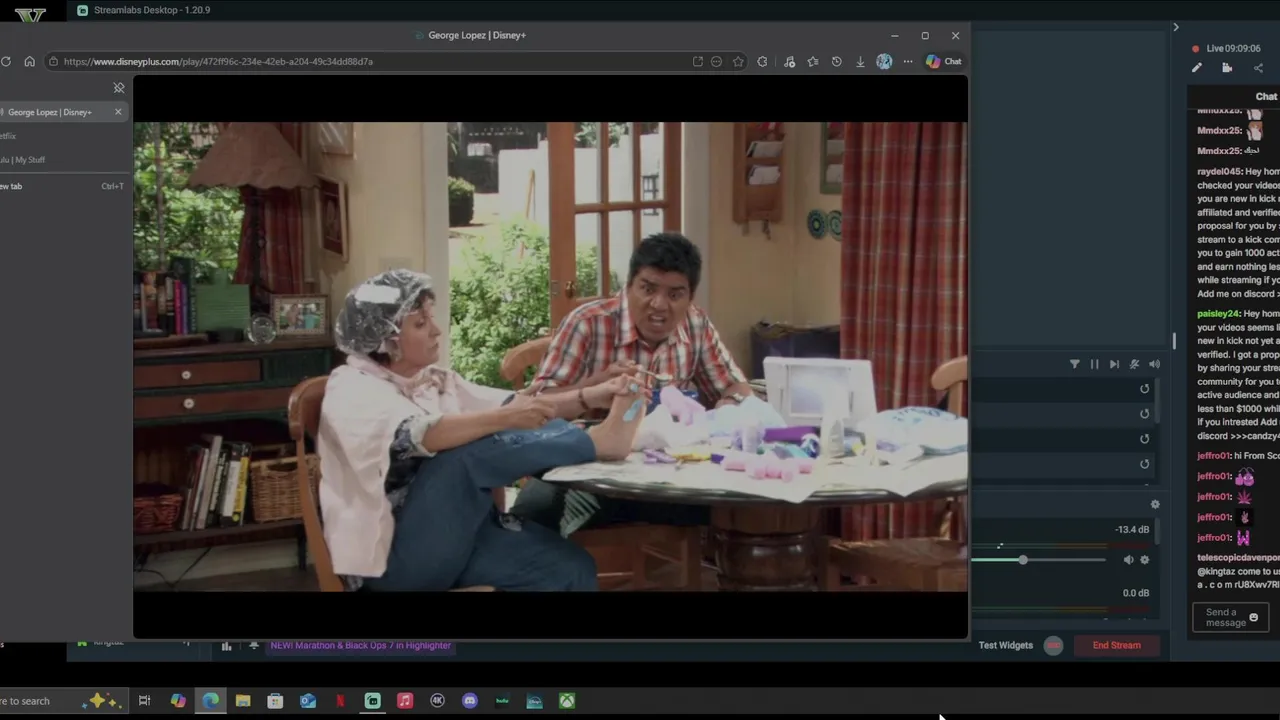Refresh the Disney+ page in the browser

(6, 61)
